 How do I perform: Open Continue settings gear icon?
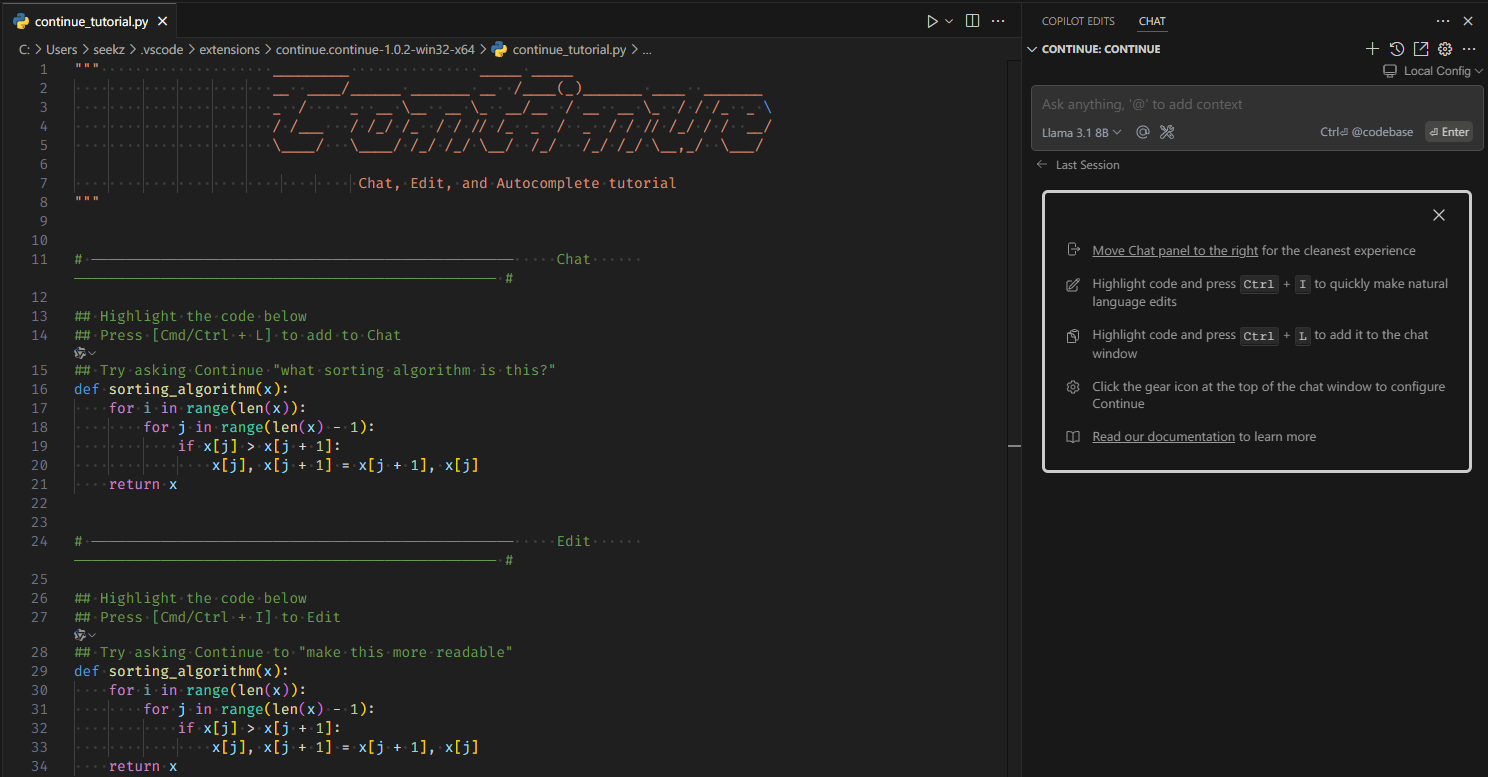click(x=1445, y=49)
